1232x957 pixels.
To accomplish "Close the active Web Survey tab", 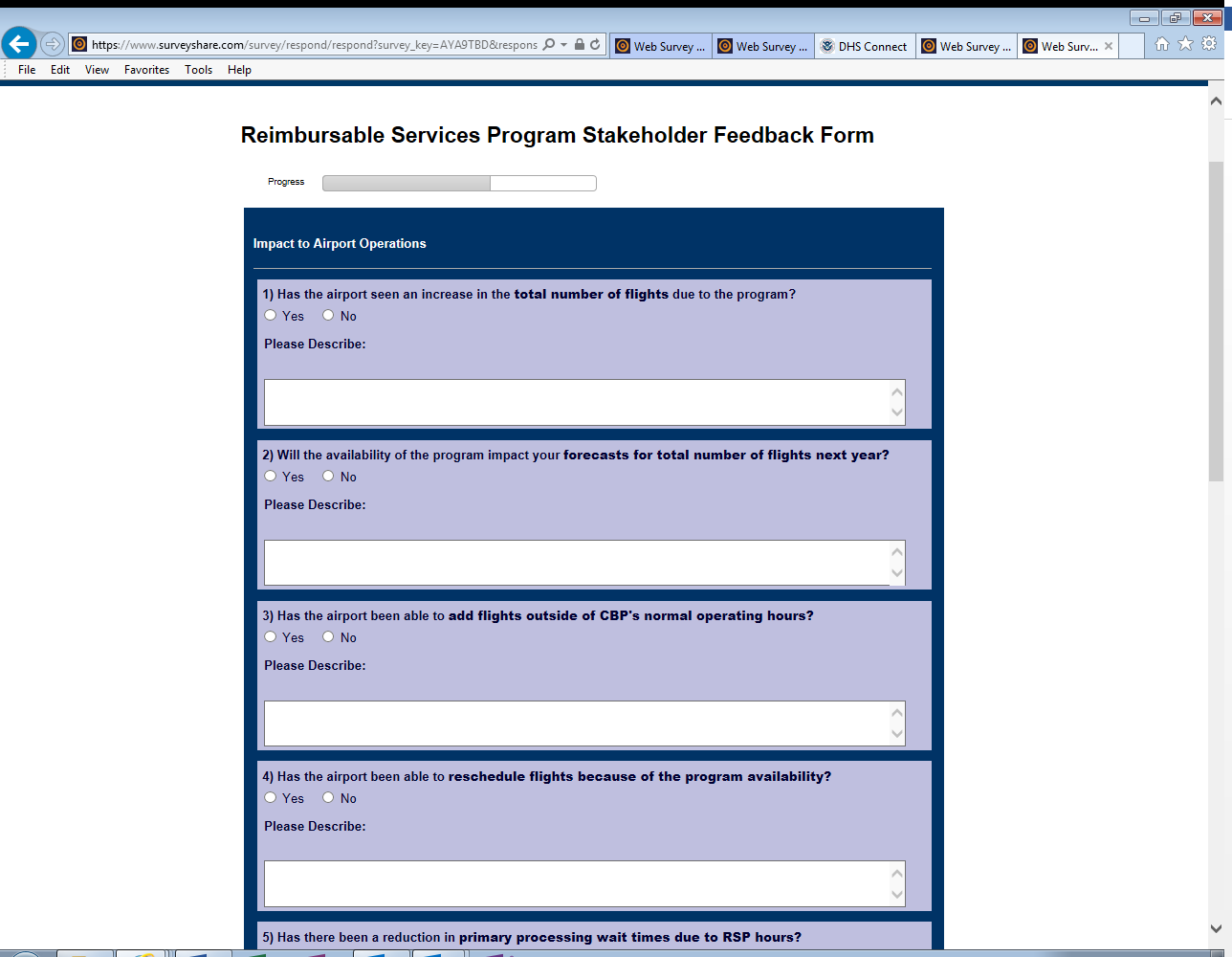I will point(1109,46).
